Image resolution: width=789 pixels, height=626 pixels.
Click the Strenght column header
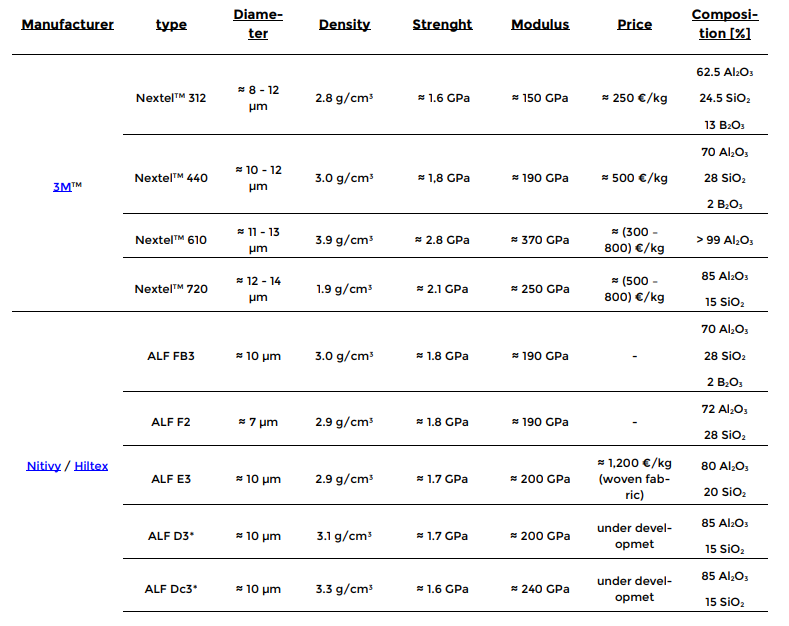442,24
